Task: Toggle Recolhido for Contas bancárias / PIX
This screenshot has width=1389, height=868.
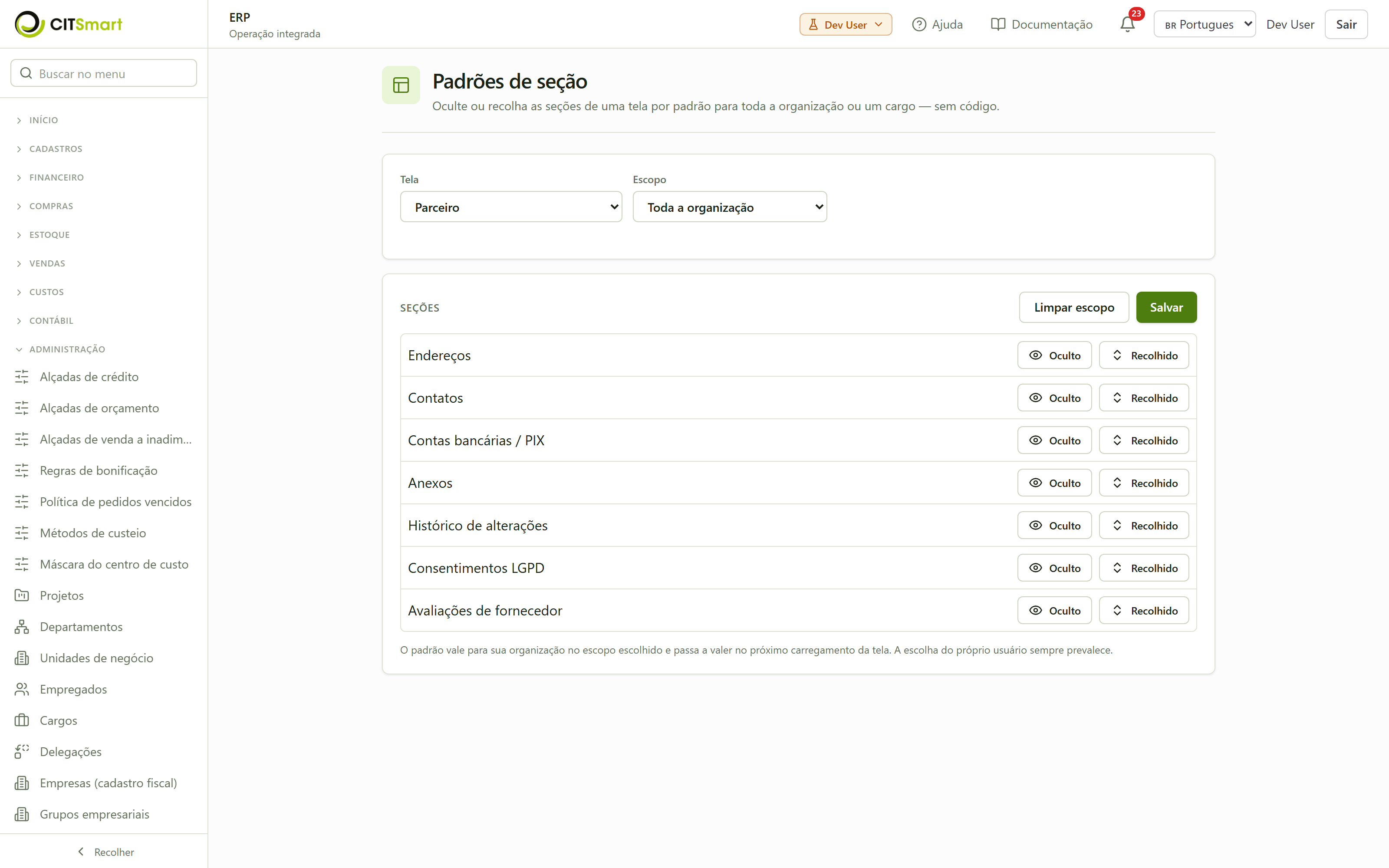Action: 1144,441
